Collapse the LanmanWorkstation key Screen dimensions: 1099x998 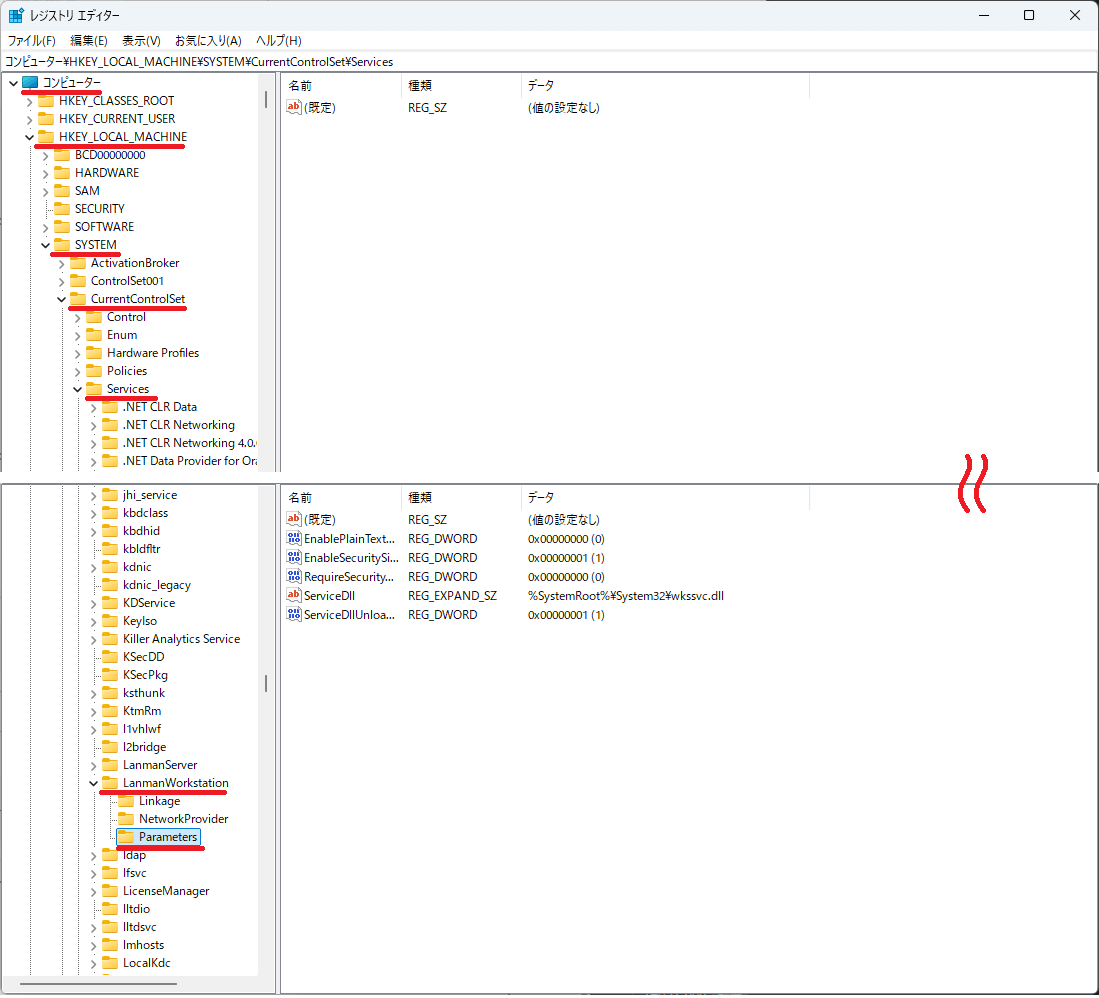94,783
